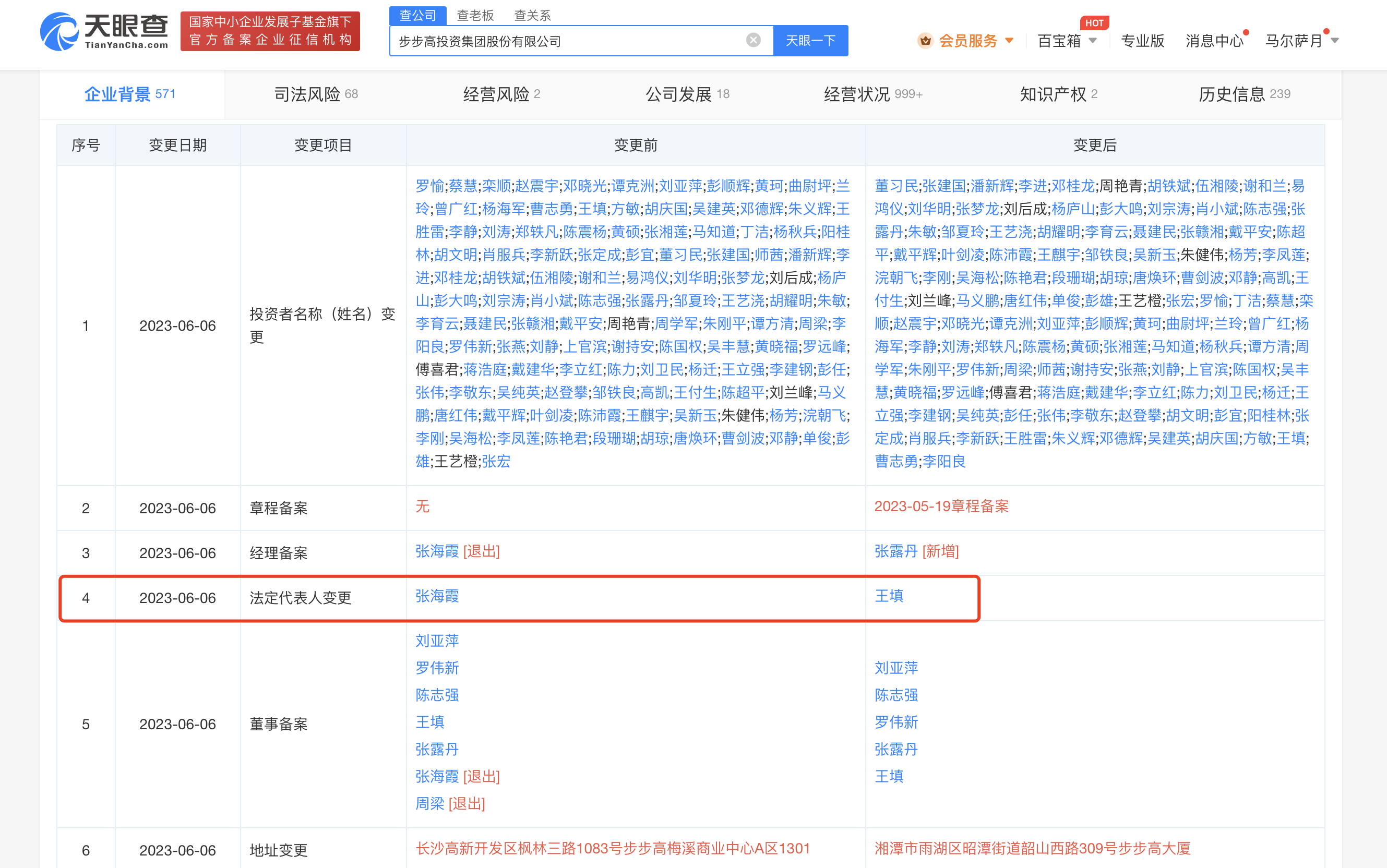Click the 天眼一下 search button
This screenshot has height=868, width=1387.
810,41
